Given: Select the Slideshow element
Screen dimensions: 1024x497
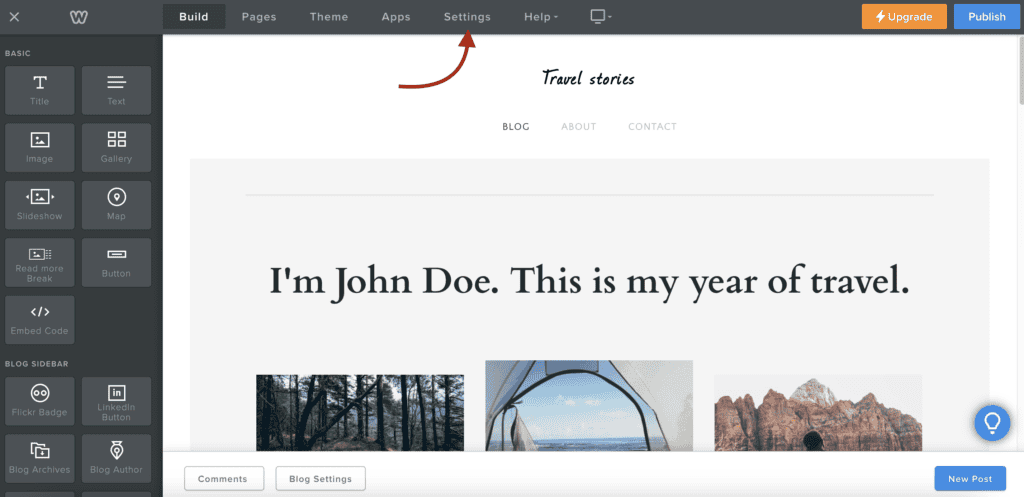Looking at the screenshot, I should point(40,205).
